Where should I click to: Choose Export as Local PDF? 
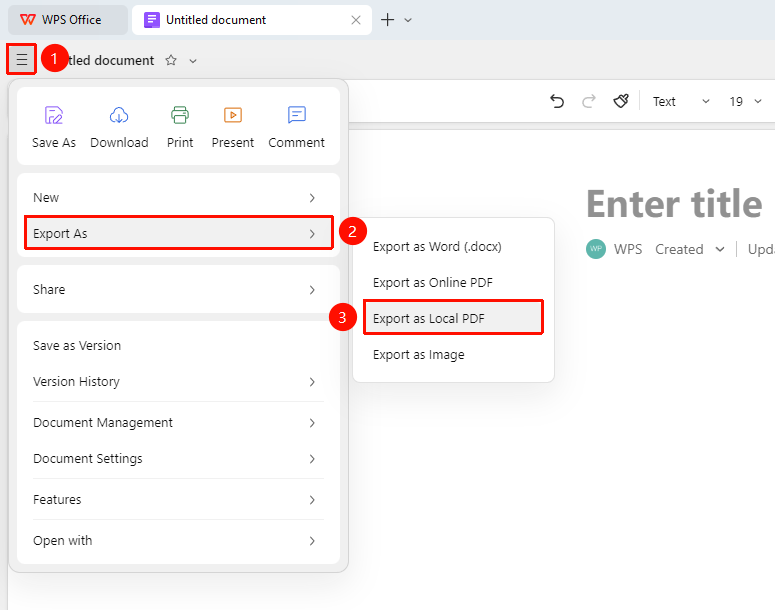(453, 318)
